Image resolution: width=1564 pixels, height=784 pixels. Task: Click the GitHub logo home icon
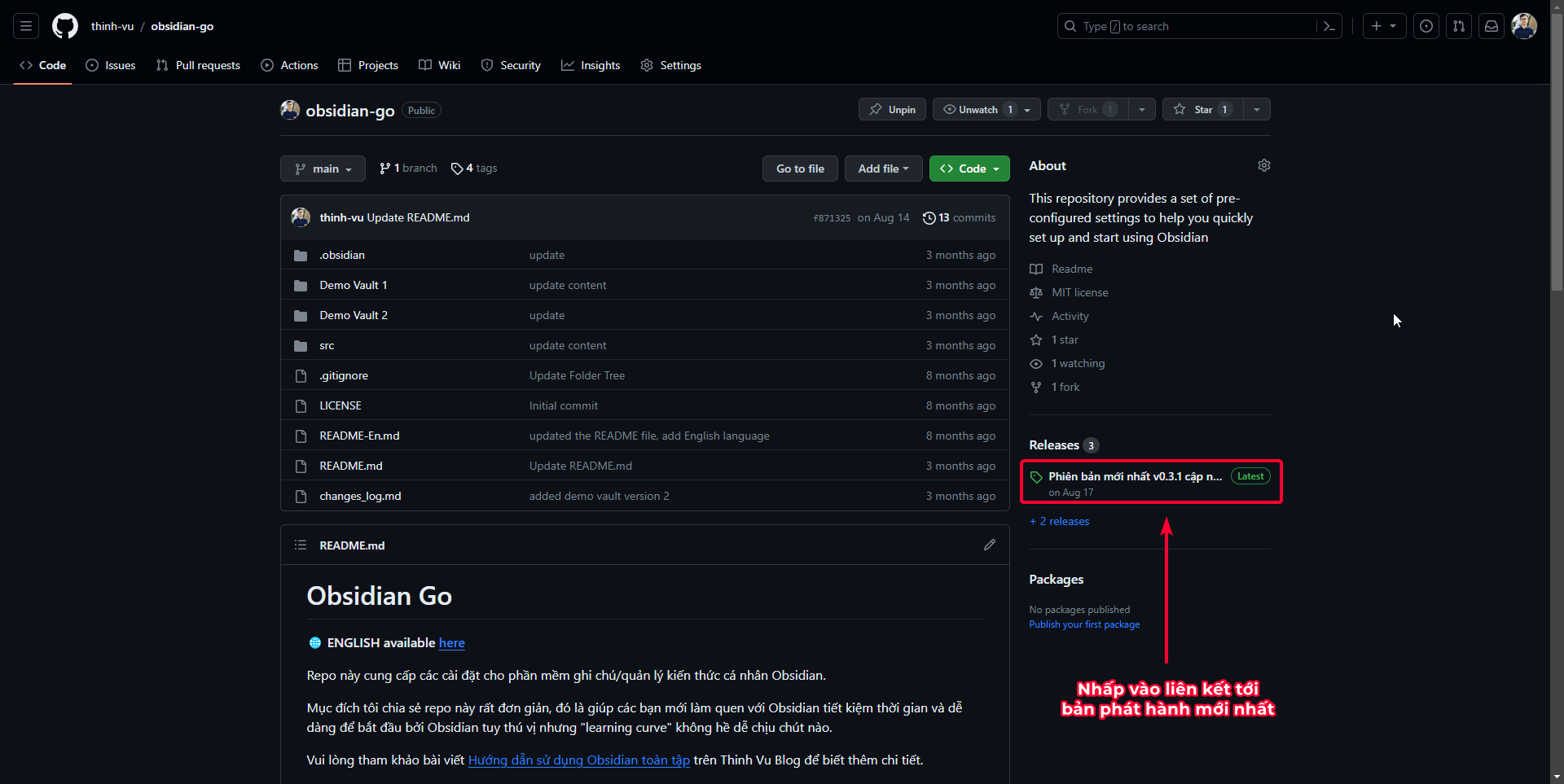pos(65,26)
